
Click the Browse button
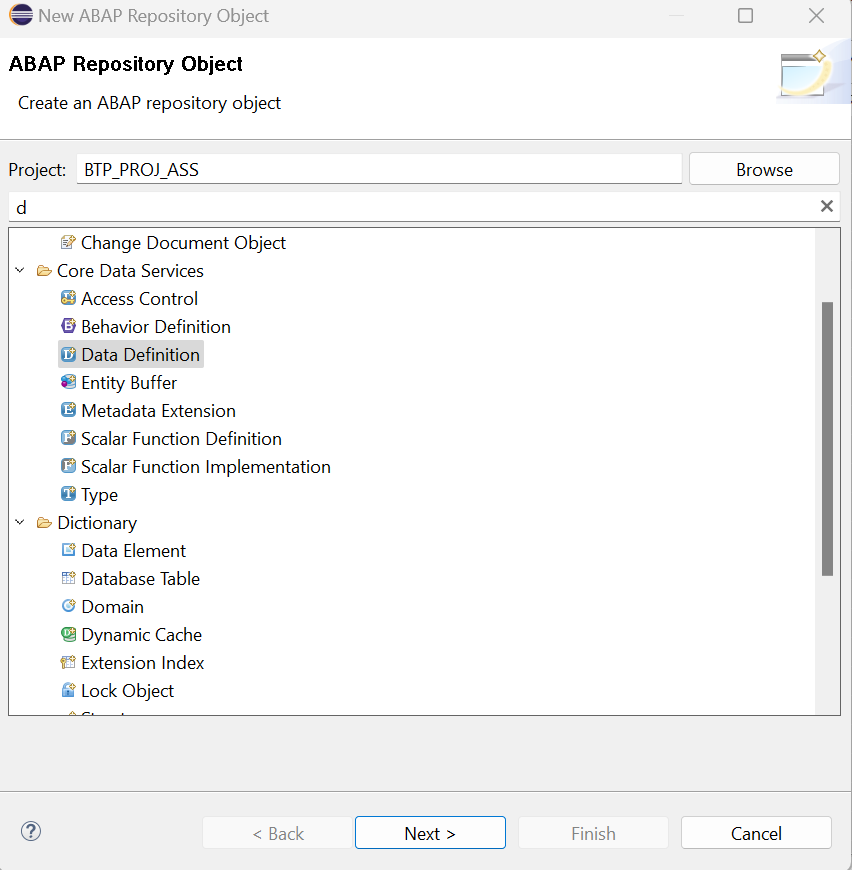(x=763, y=168)
